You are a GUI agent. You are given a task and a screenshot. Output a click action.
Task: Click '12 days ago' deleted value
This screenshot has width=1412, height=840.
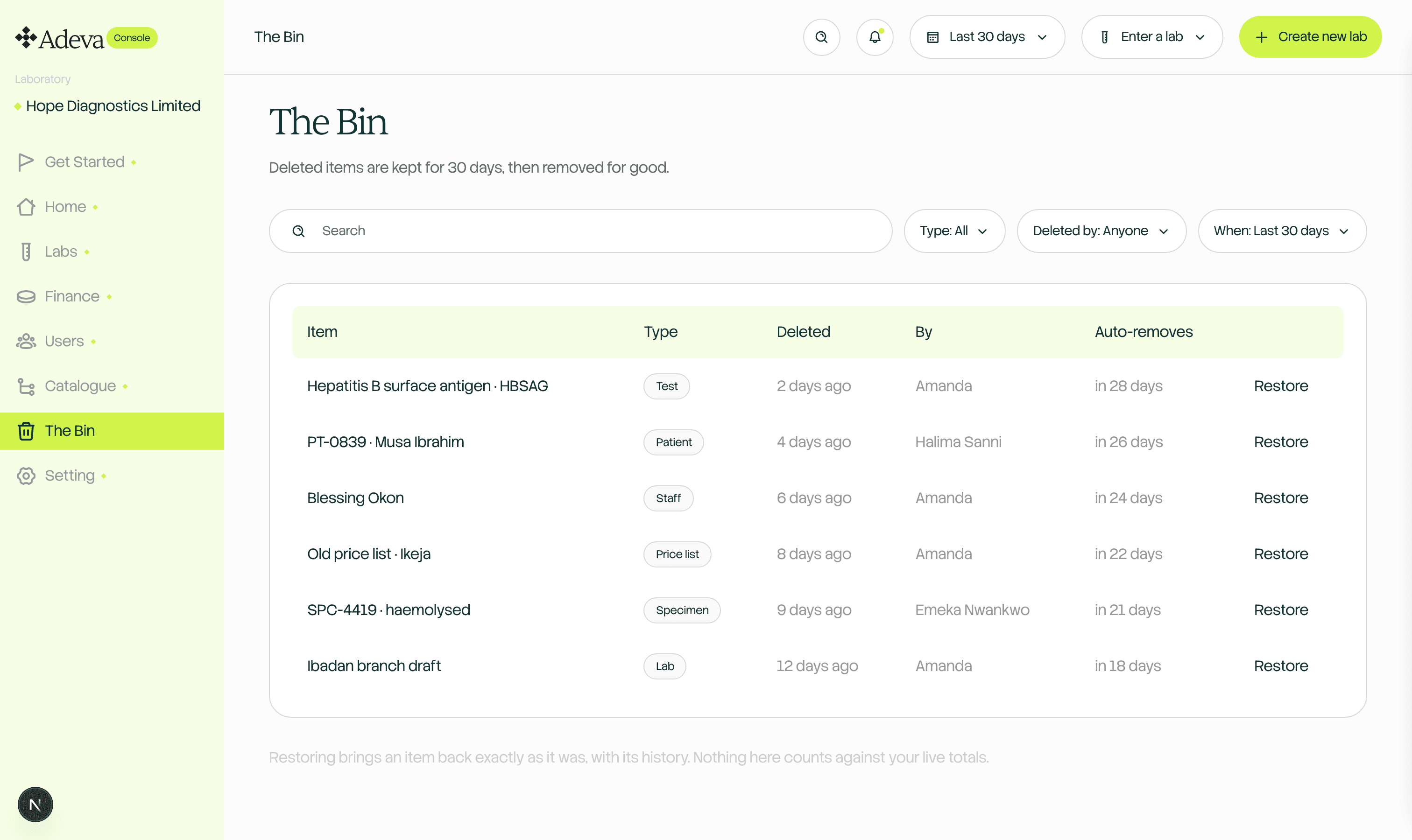coord(817,666)
